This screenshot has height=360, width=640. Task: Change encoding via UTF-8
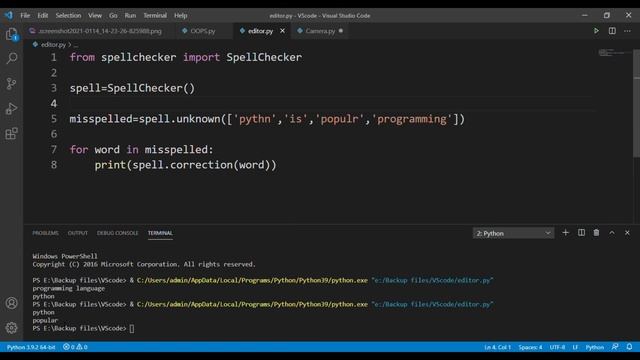click(x=557, y=347)
